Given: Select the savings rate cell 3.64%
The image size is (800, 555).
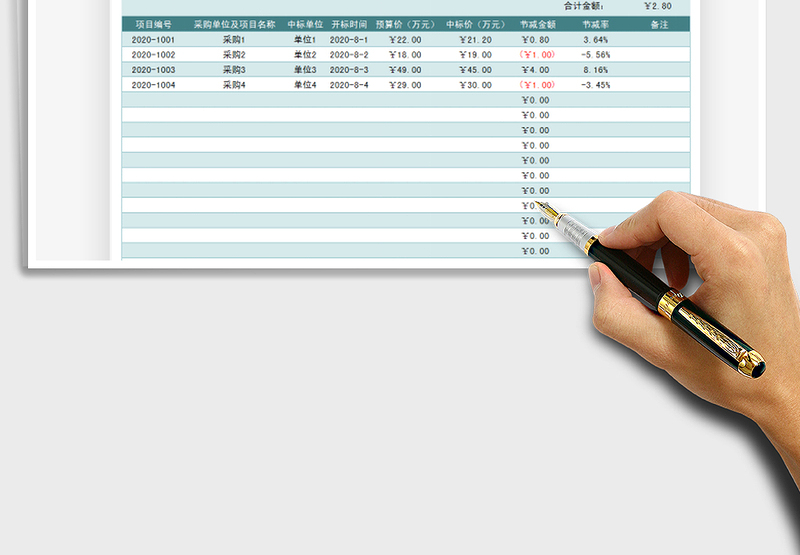Looking at the screenshot, I should (596, 40).
